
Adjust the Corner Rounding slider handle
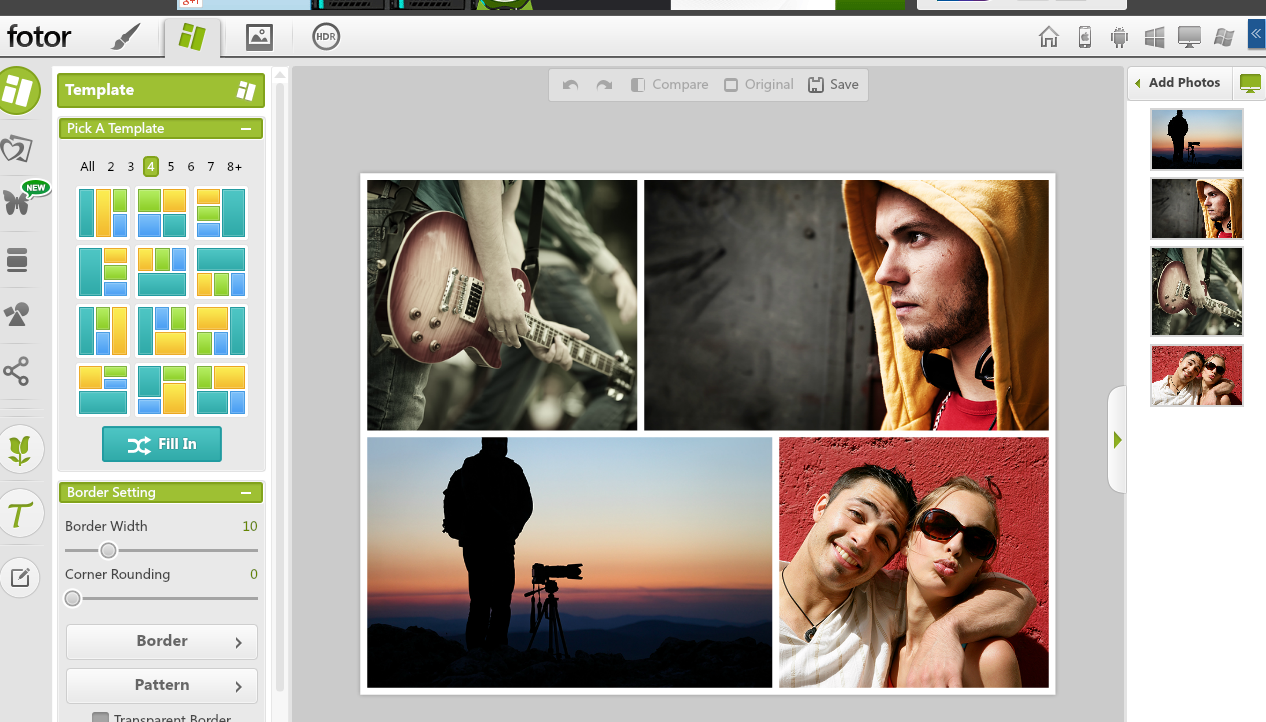[x=72, y=598]
